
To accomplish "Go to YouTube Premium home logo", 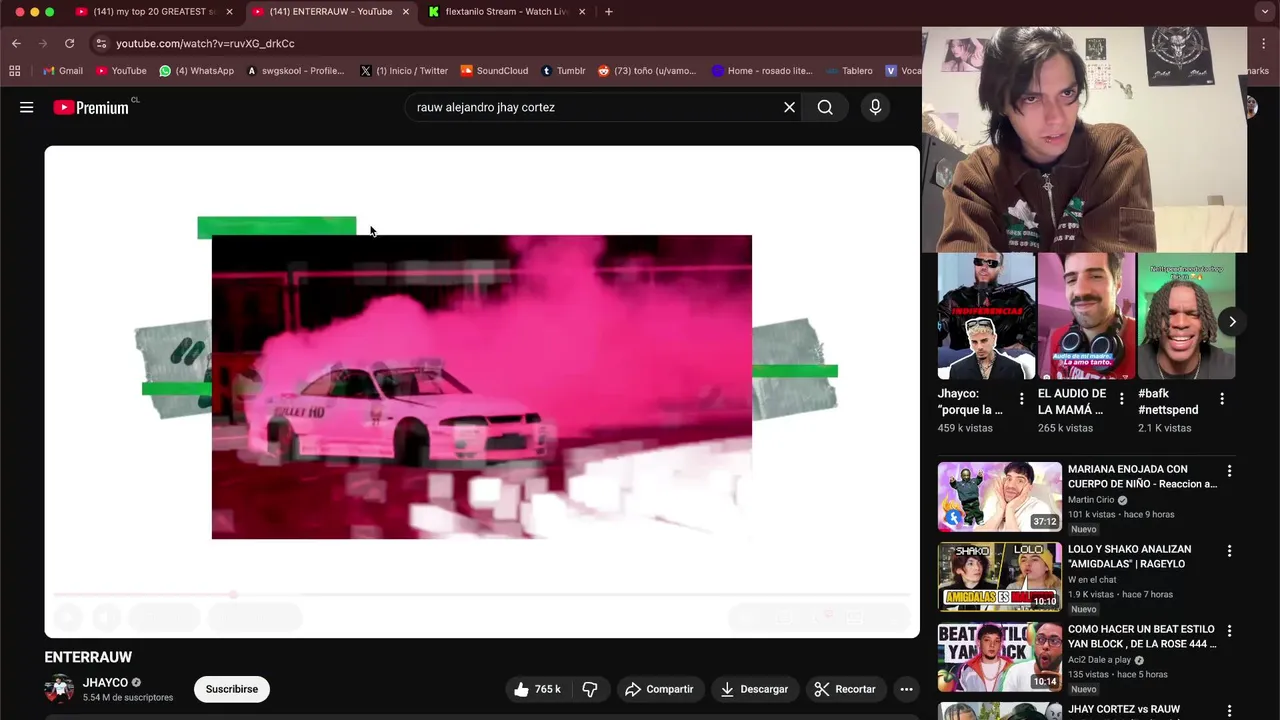I will (x=92, y=107).
